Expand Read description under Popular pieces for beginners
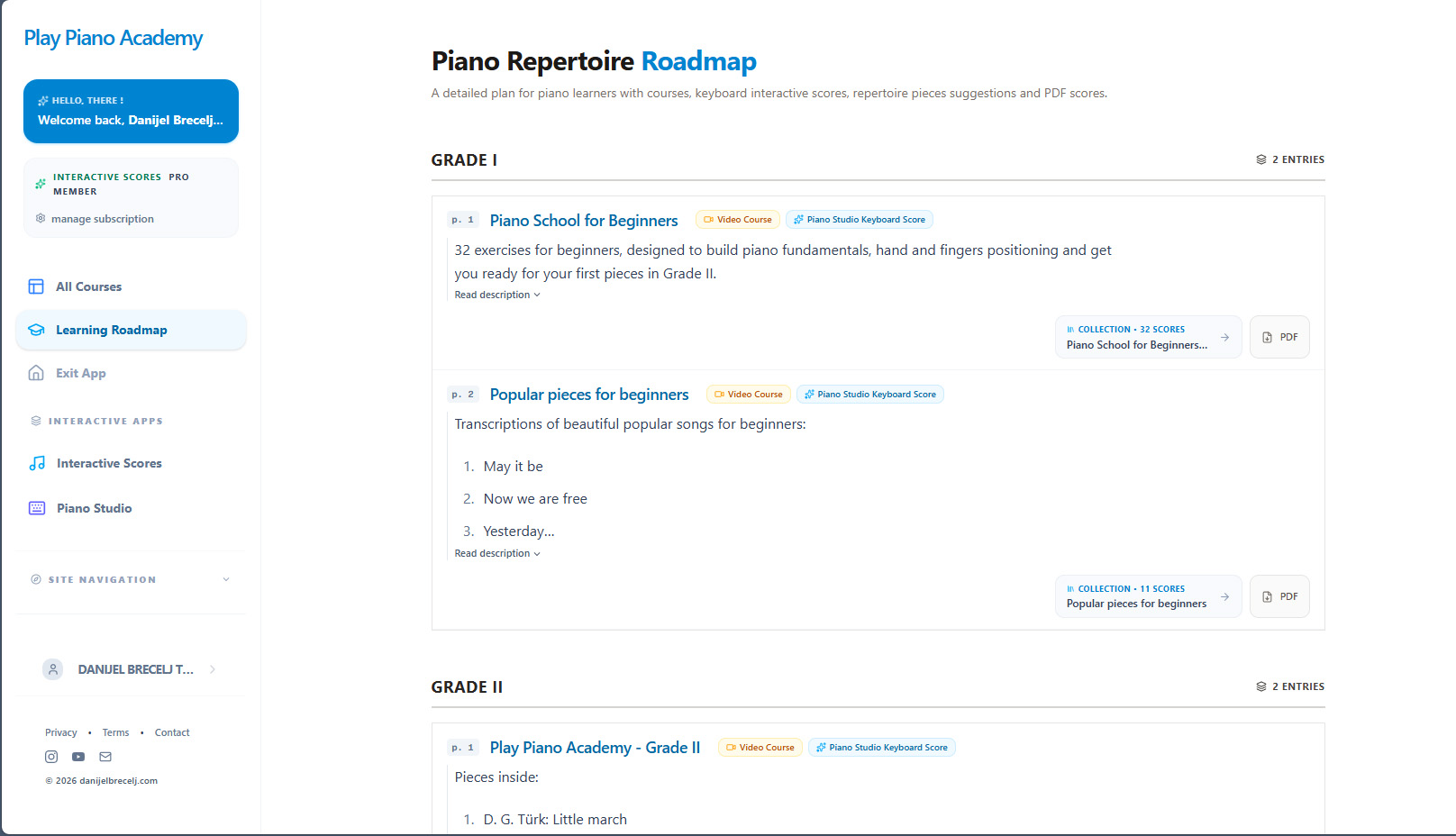This screenshot has width=1456, height=836. 497,553
